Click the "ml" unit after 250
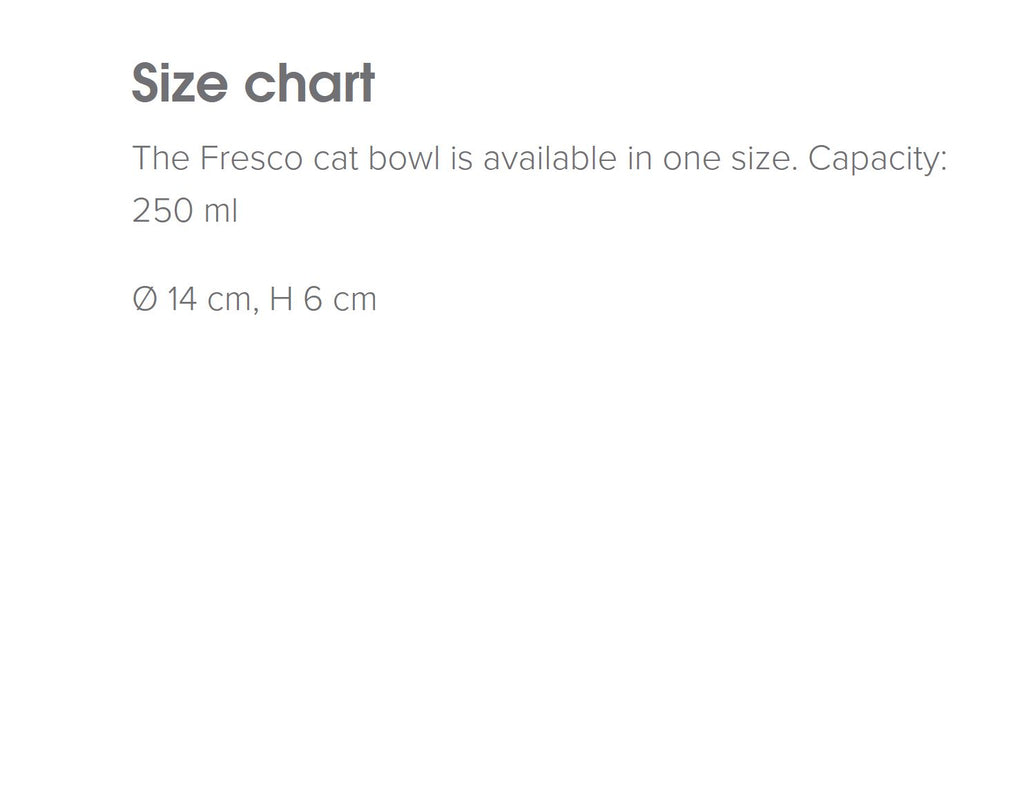Image resolution: width=1024 pixels, height=804 pixels. [x=223, y=211]
